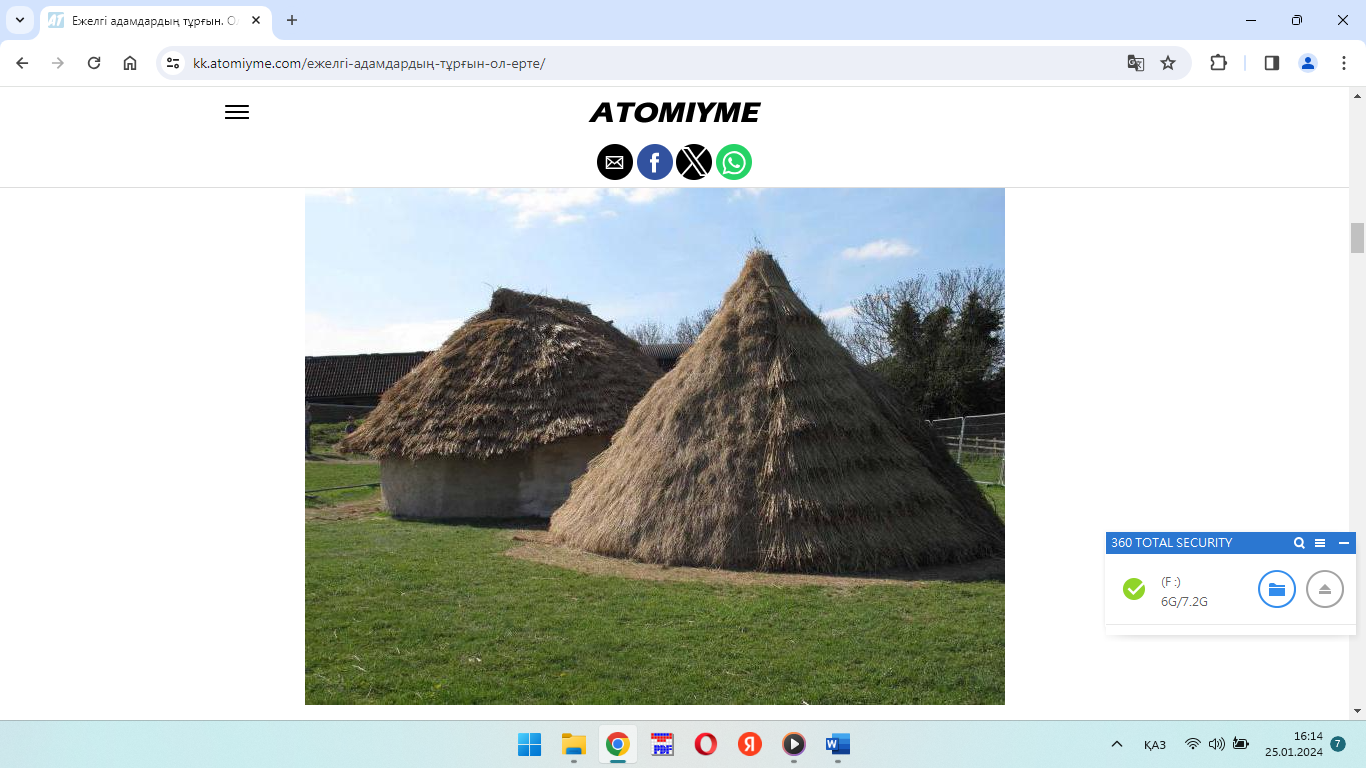The width and height of the screenshot is (1366, 768).
Task: Open File Explorer from the taskbar
Action: (573, 744)
